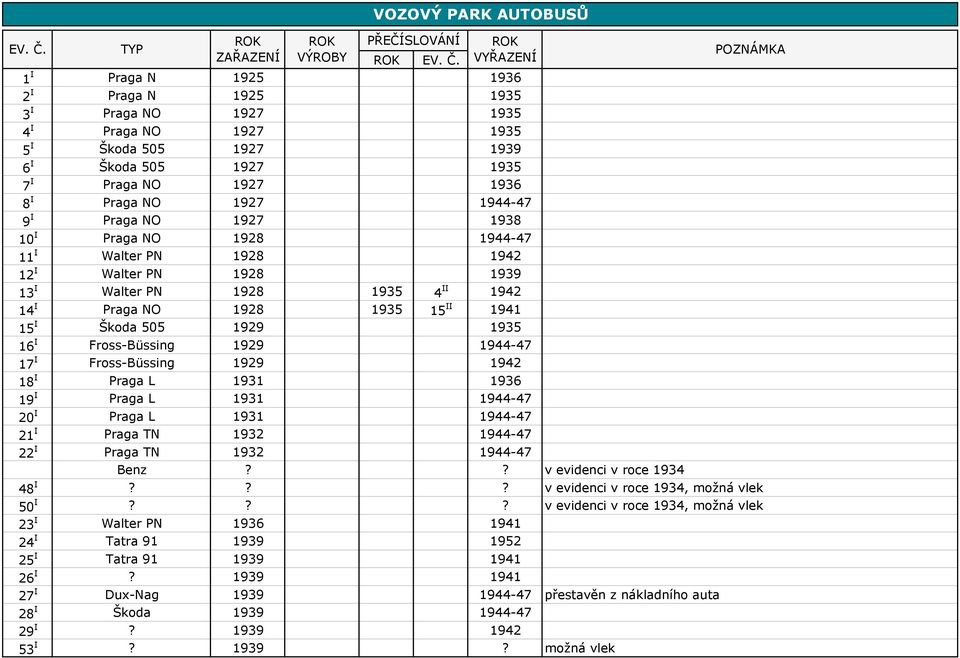The image size is (960, 658).
Task: Click the Benz type cell
Action: pos(132,469)
